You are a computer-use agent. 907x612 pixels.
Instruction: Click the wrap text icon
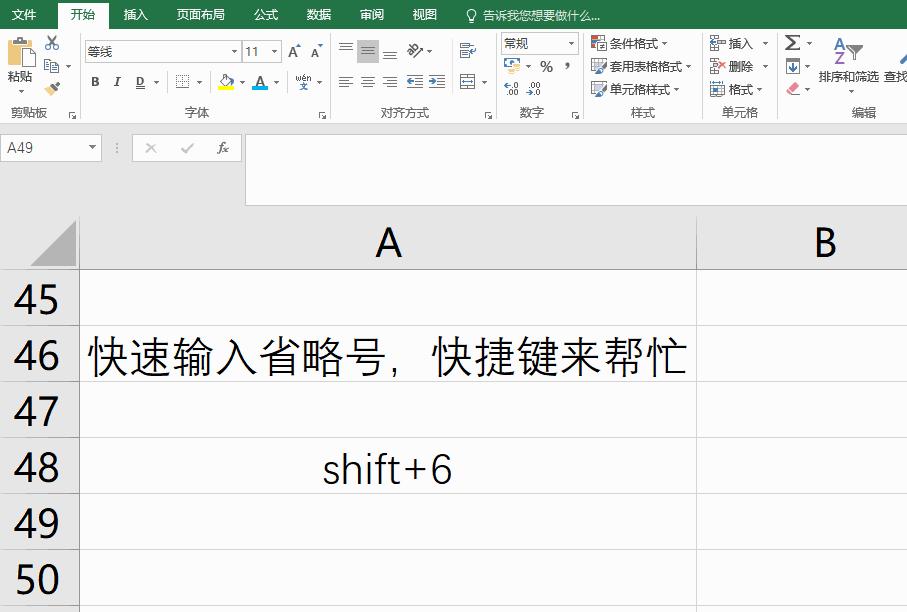(467, 48)
